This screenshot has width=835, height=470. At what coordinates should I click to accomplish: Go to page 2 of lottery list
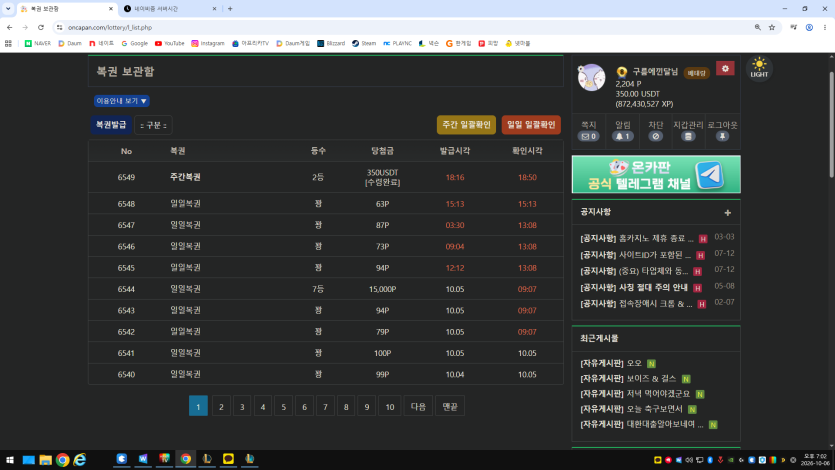(x=221, y=406)
